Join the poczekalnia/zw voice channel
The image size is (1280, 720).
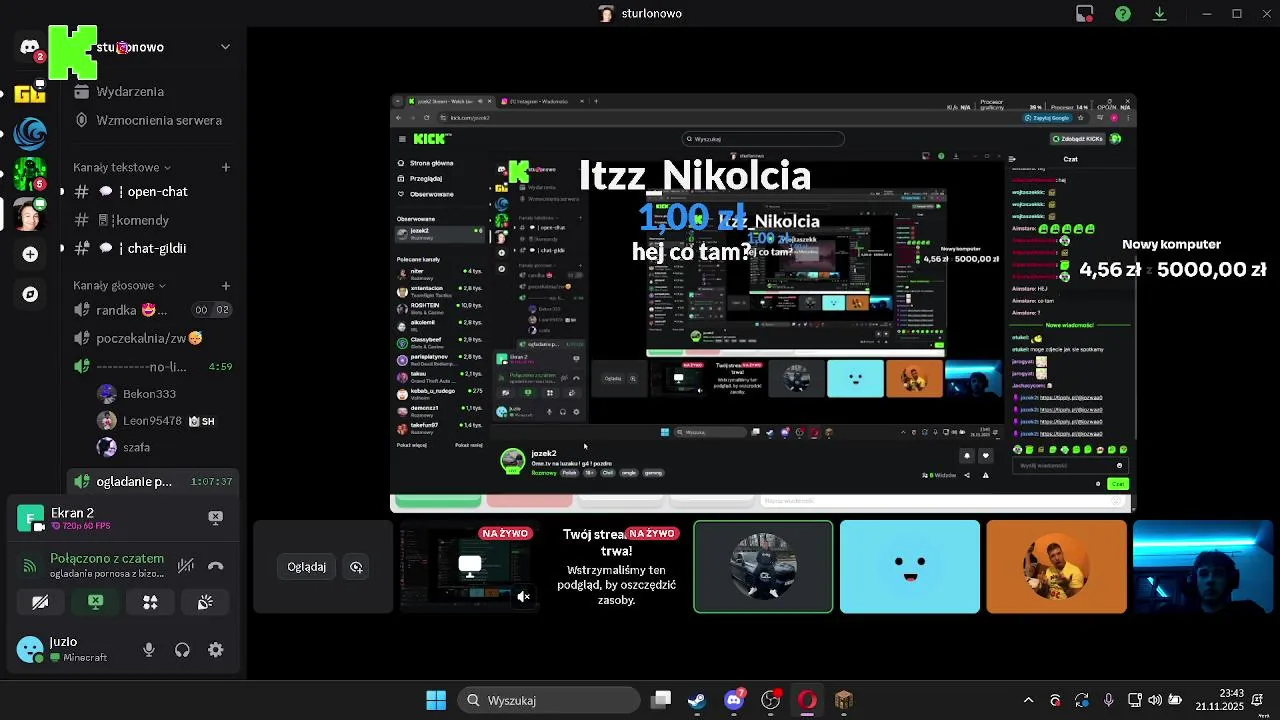click(152, 338)
